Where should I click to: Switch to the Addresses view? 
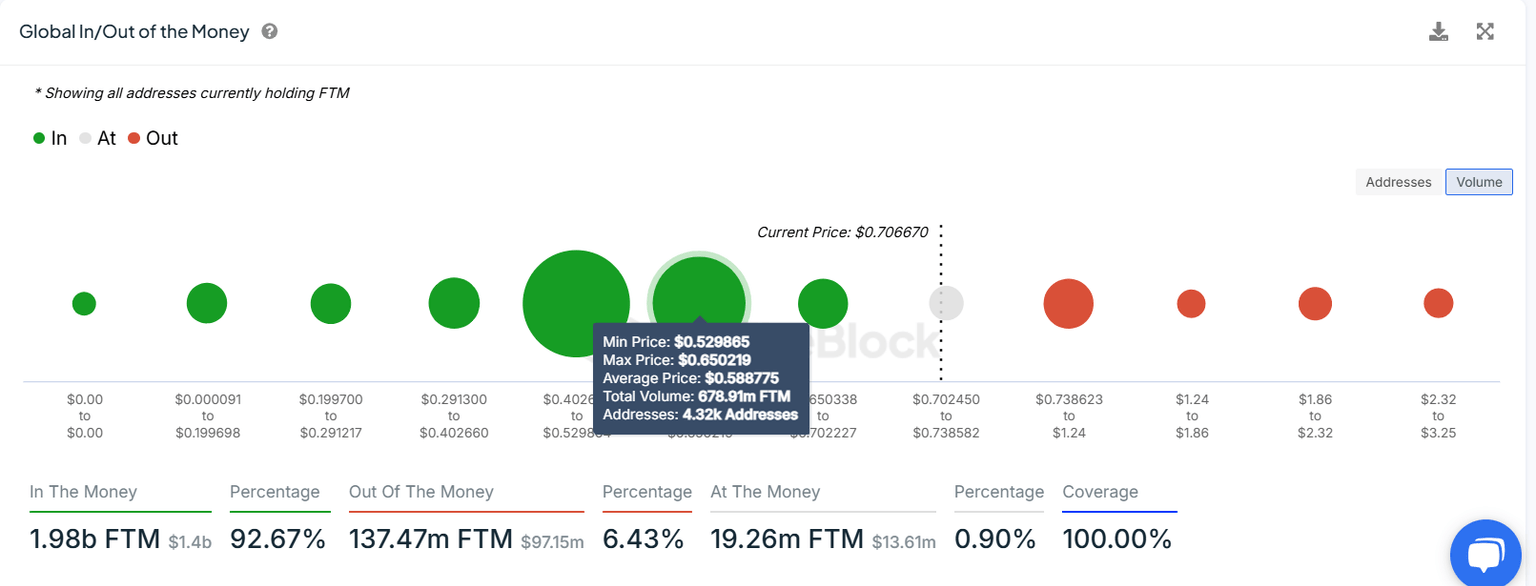(1398, 182)
